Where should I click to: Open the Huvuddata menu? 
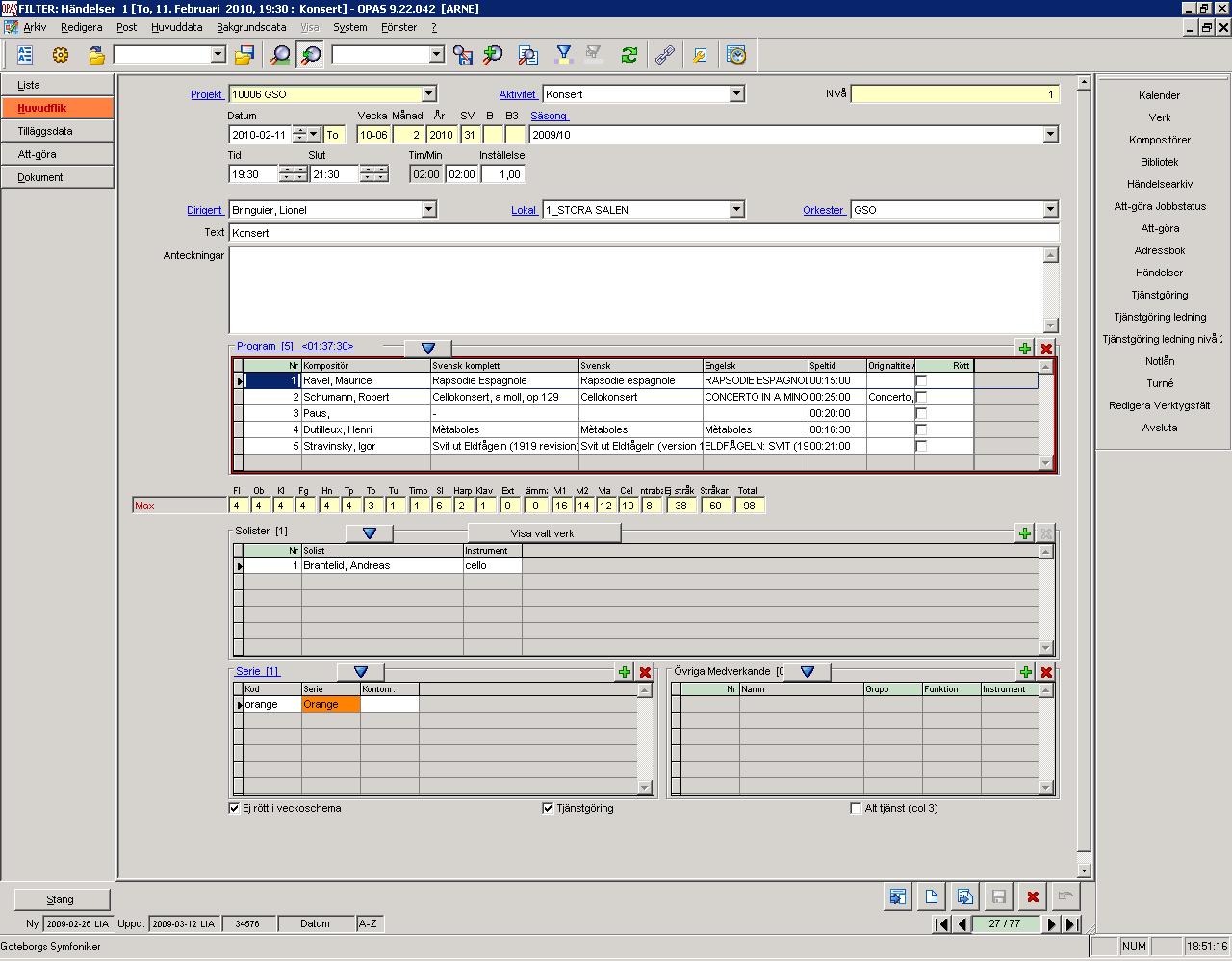177,27
